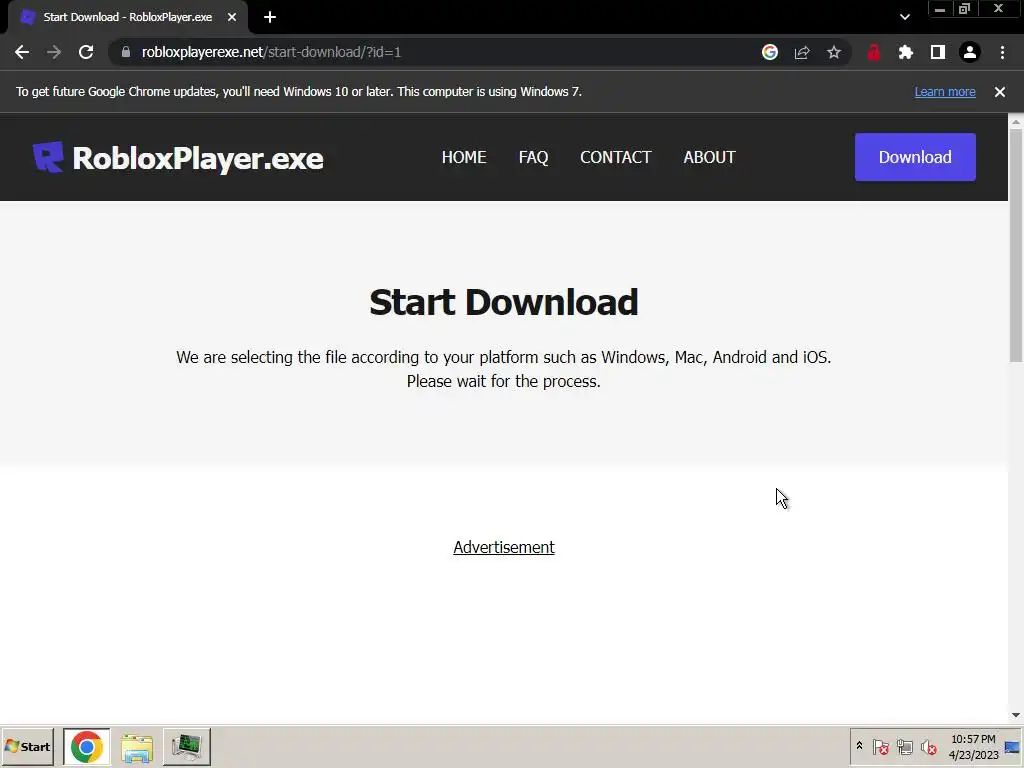
Task: Click the forward navigation arrow
Action: [54, 52]
